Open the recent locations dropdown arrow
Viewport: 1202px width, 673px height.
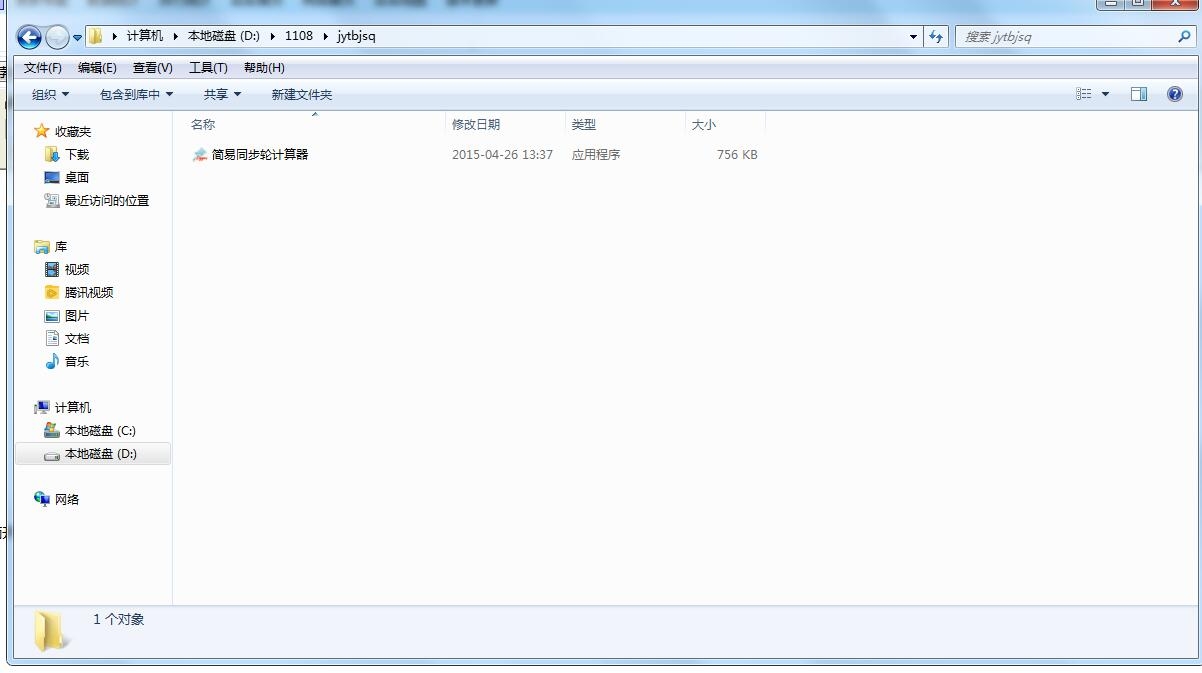77,37
